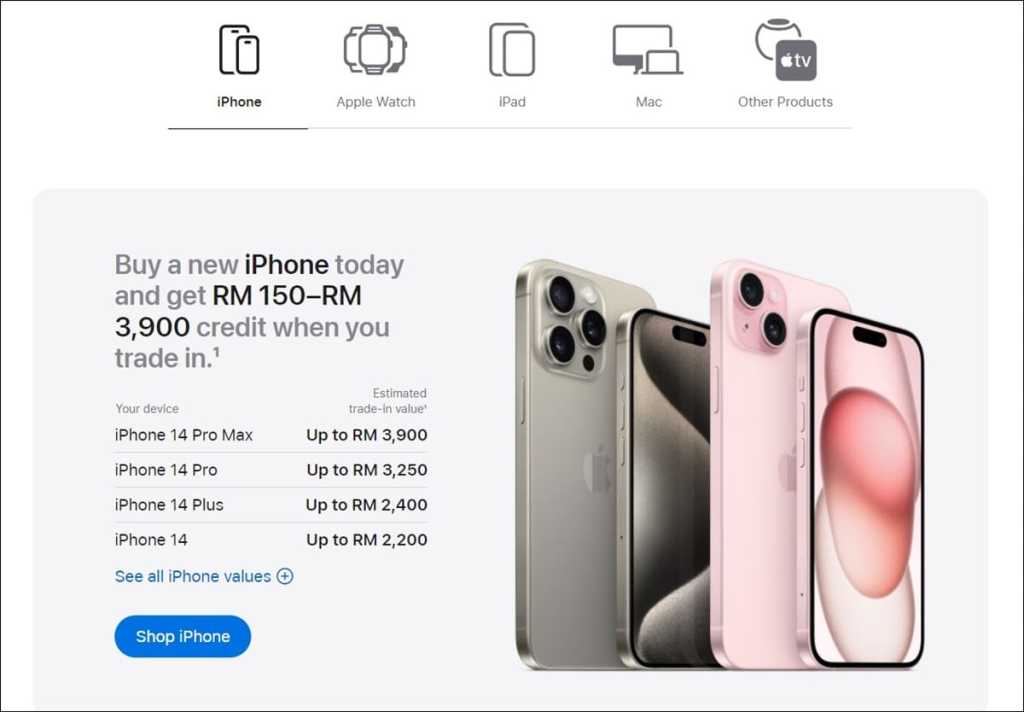Select the iPhone 14 Pro Max row
1024x712 pixels.
coord(271,435)
